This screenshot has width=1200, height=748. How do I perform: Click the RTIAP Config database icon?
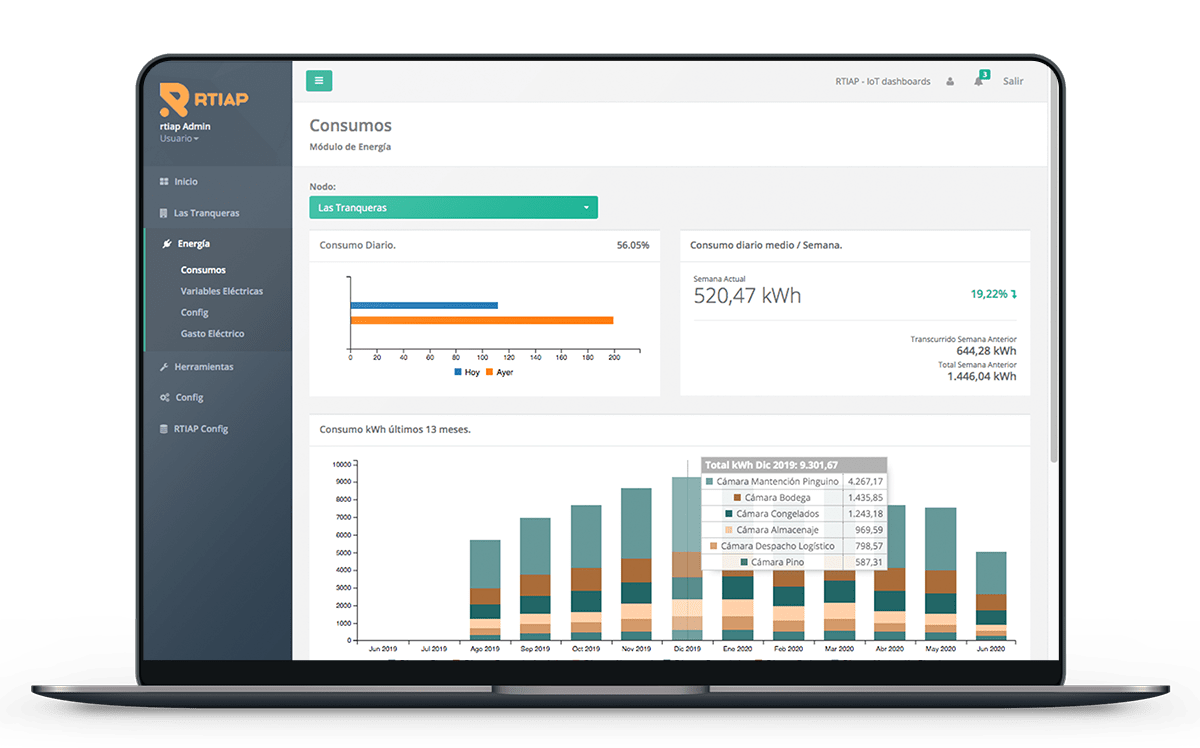point(164,429)
